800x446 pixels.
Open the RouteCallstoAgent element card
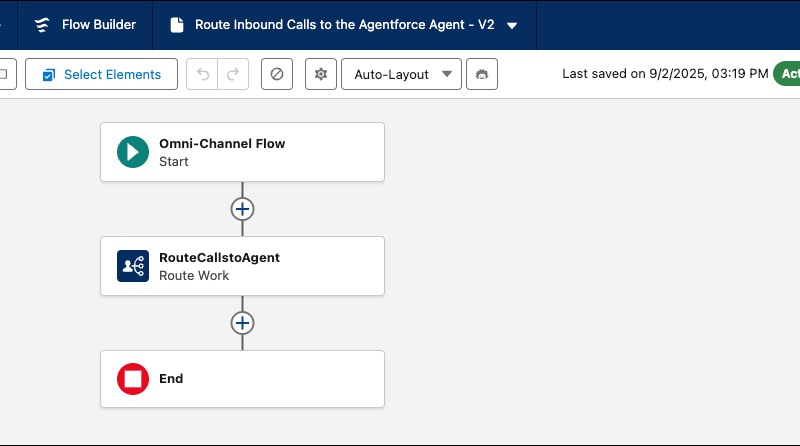coord(242,266)
